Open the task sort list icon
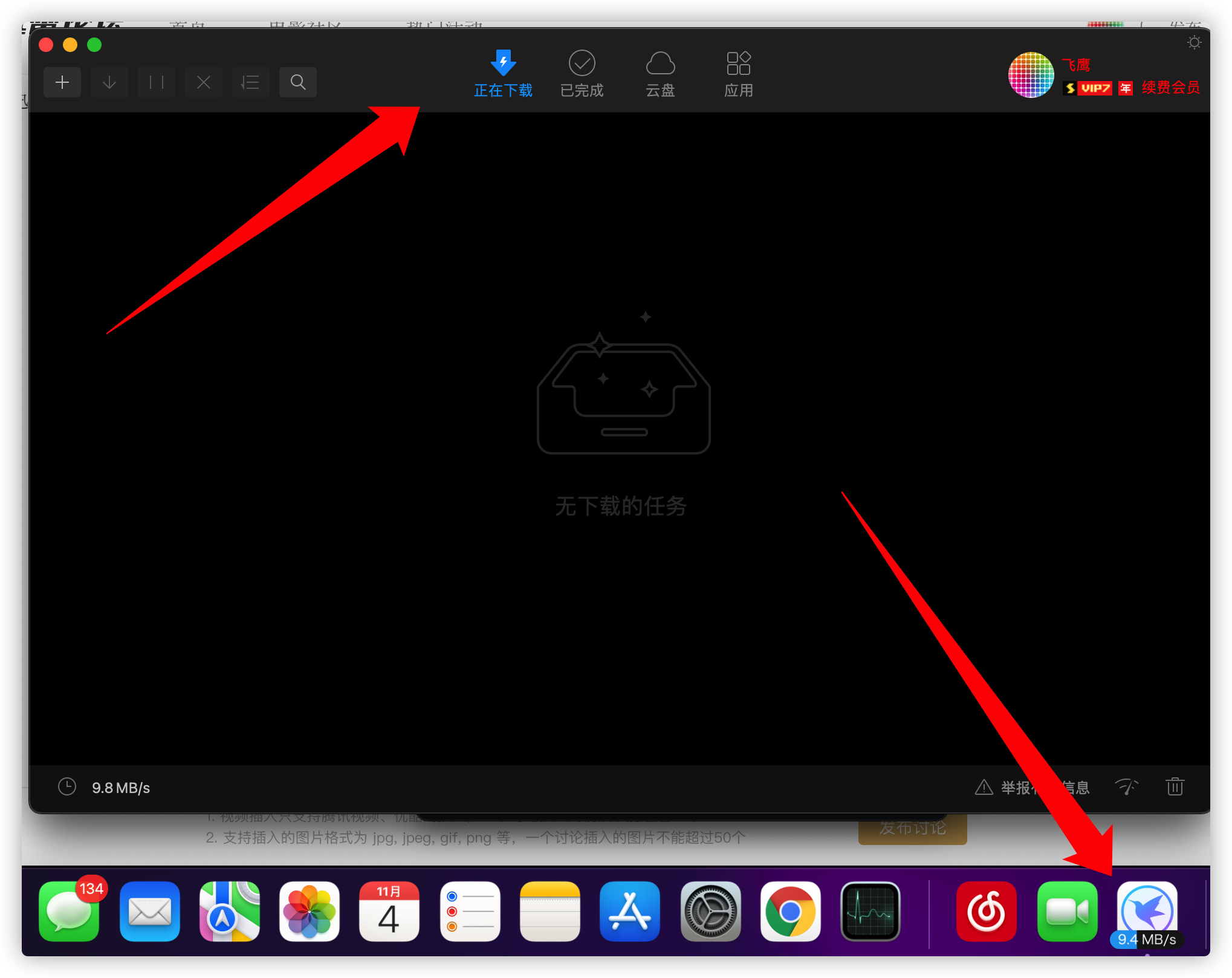This screenshot has width=1232, height=978. 250,82
